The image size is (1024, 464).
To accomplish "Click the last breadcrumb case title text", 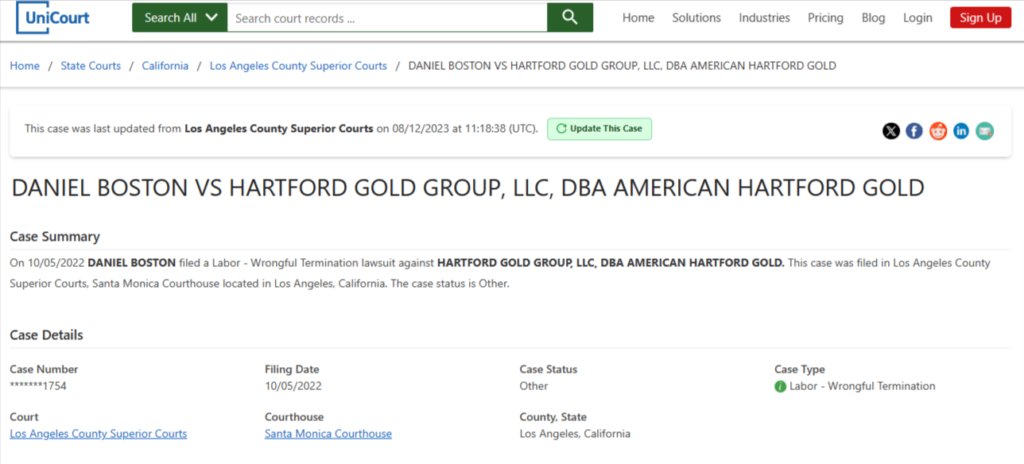I will pyautogui.click(x=622, y=65).
